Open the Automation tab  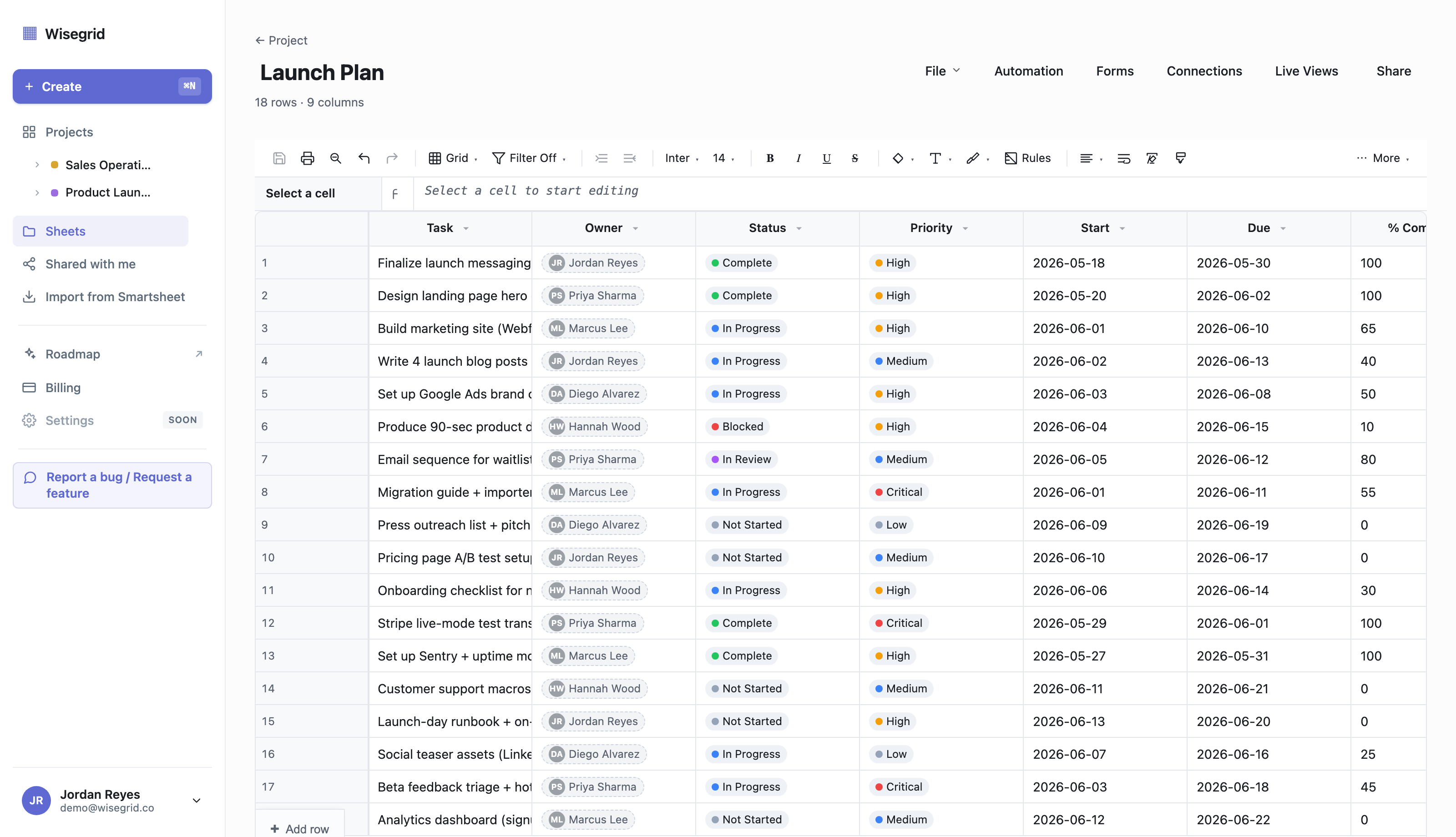coord(1028,71)
